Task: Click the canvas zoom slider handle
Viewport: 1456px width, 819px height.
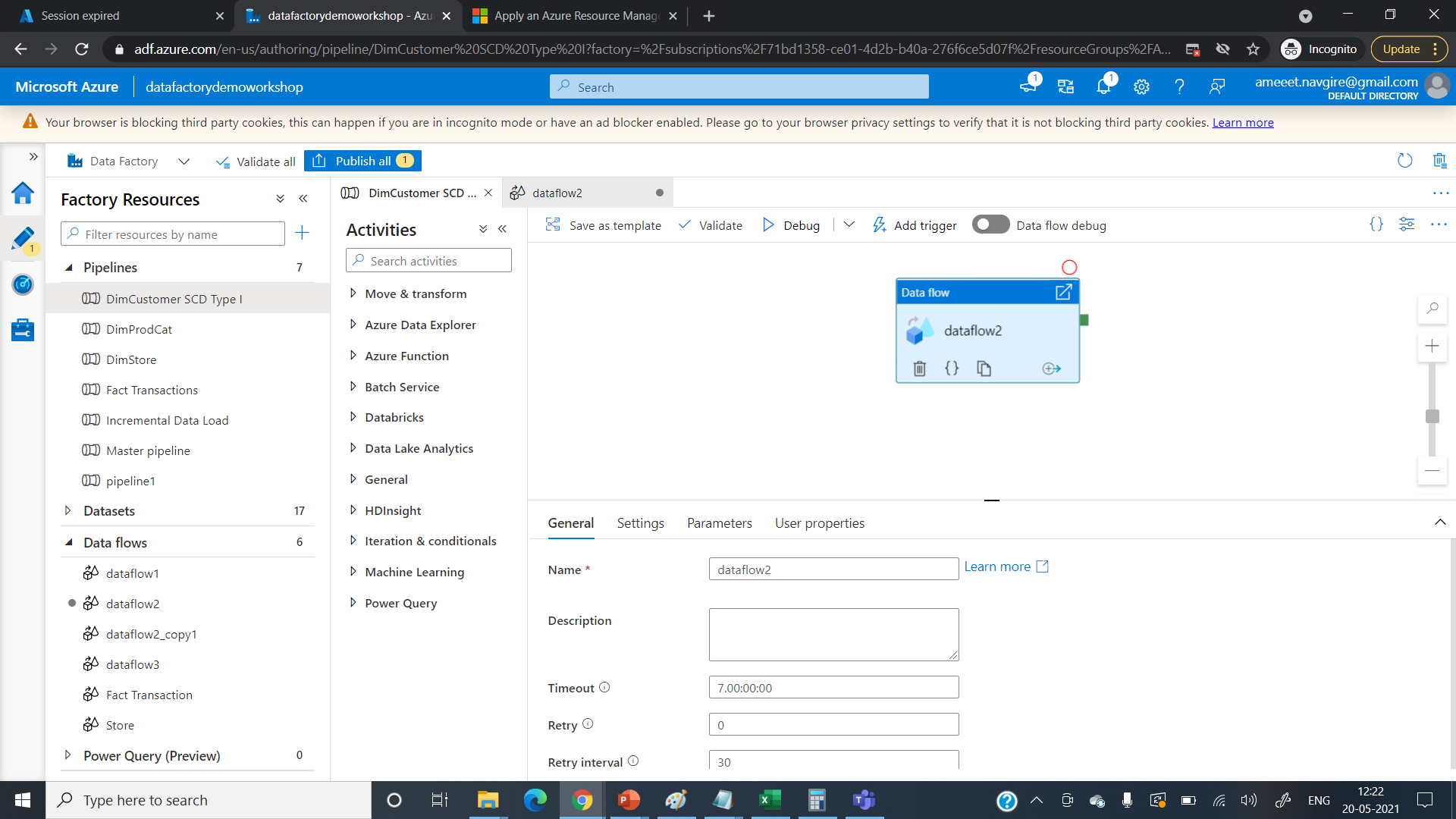Action: point(1432,416)
